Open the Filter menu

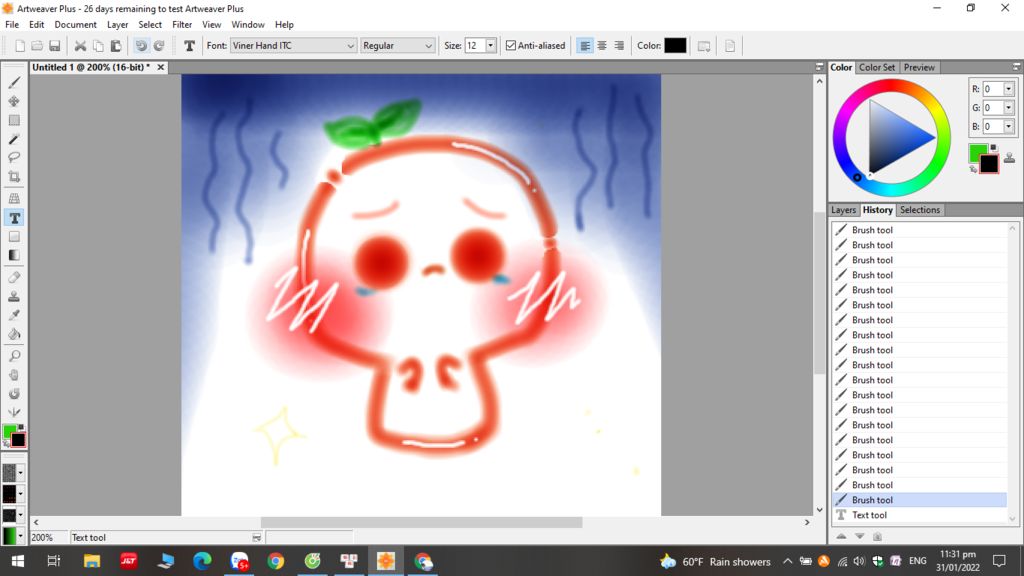[182, 25]
